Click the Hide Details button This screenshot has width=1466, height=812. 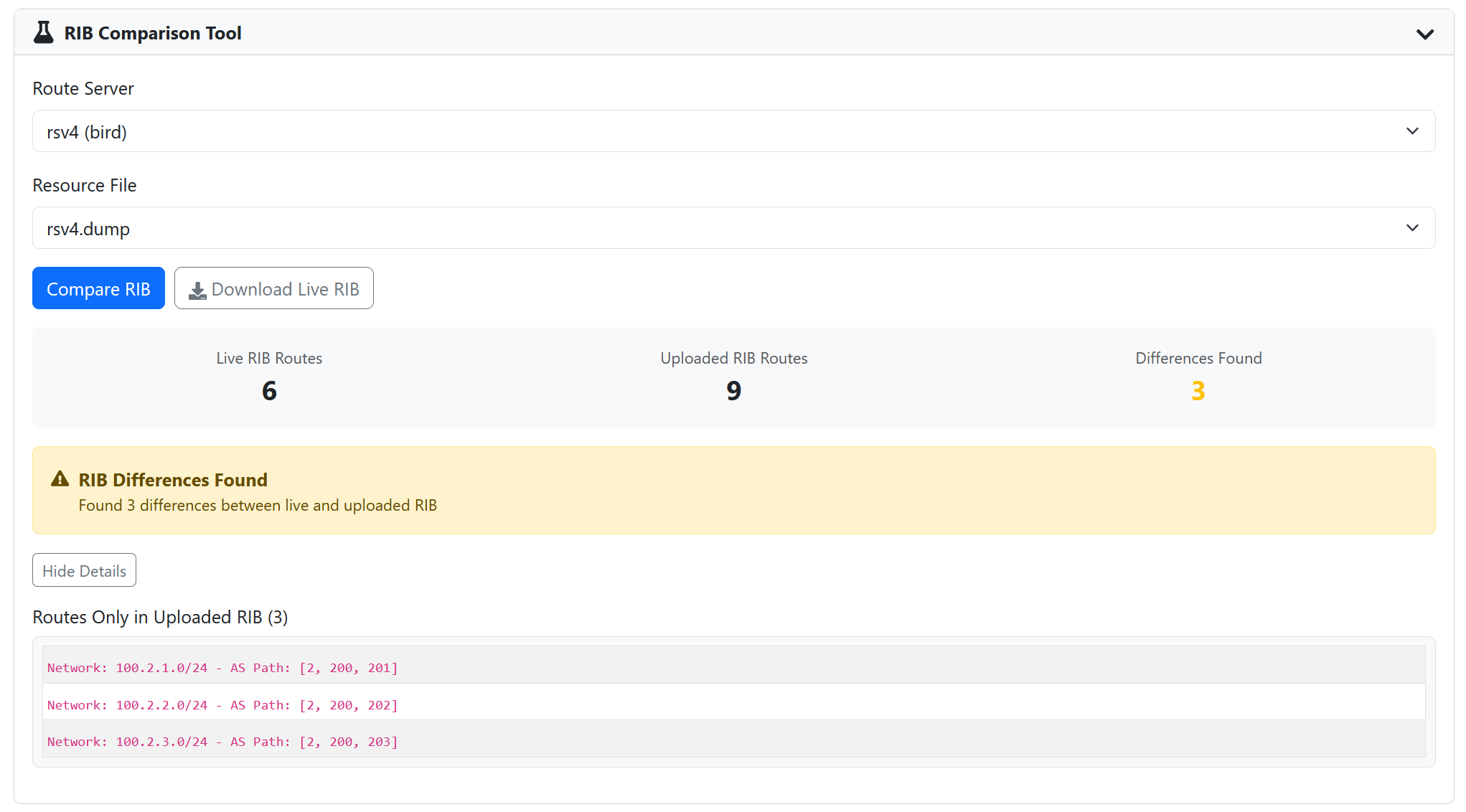(84, 570)
